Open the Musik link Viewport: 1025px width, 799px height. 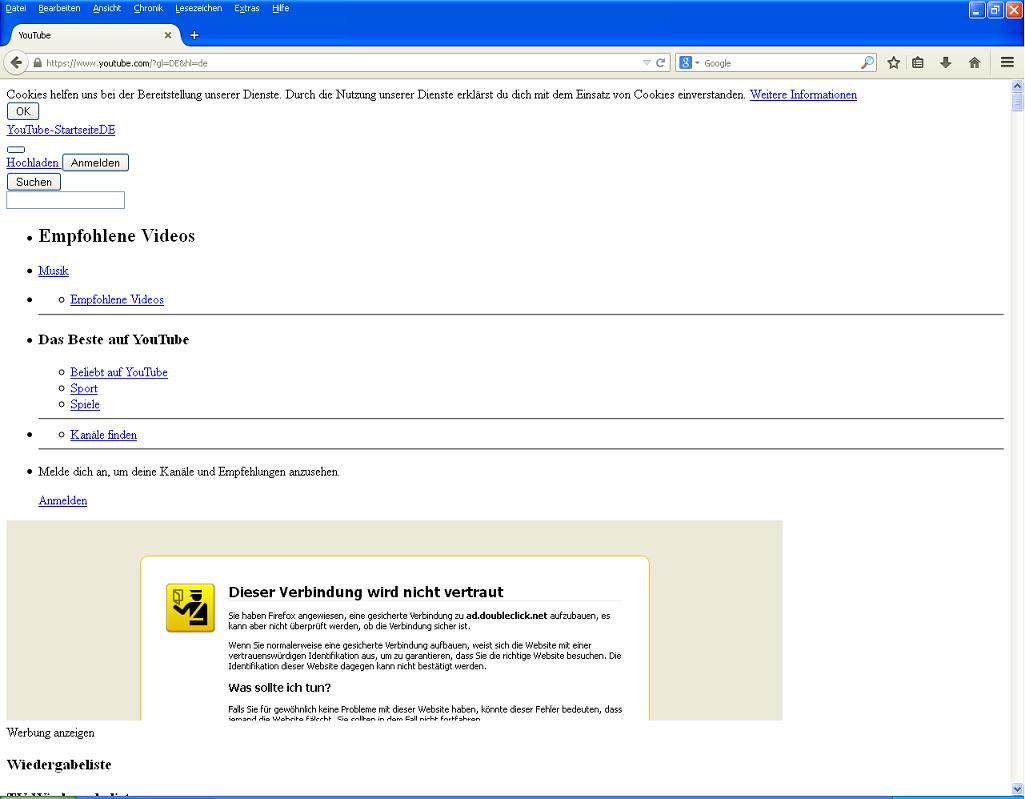coord(53,271)
